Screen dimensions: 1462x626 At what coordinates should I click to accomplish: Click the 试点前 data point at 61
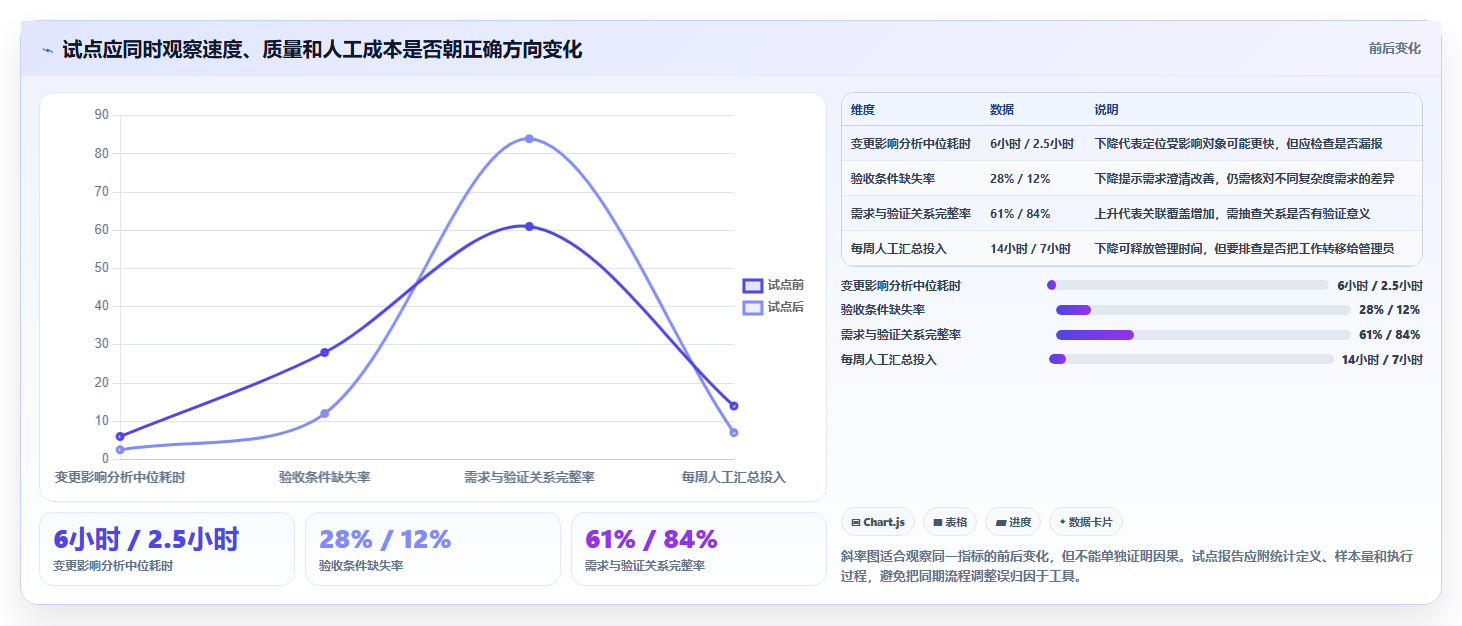[x=529, y=226]
